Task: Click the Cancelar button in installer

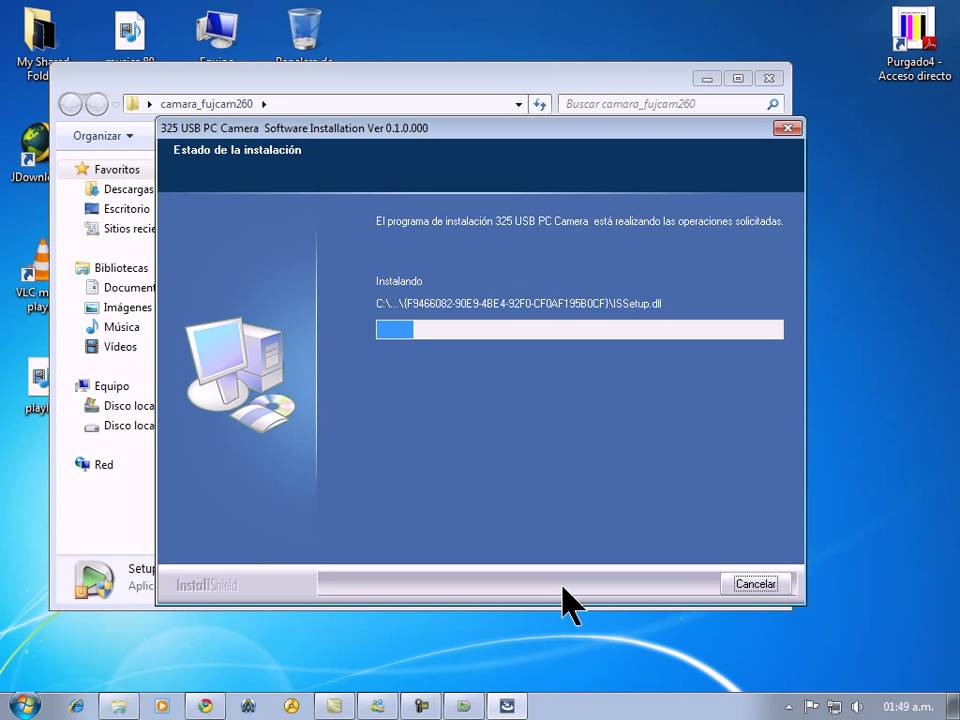Action: pyautogui.click(x=756, y=583)
